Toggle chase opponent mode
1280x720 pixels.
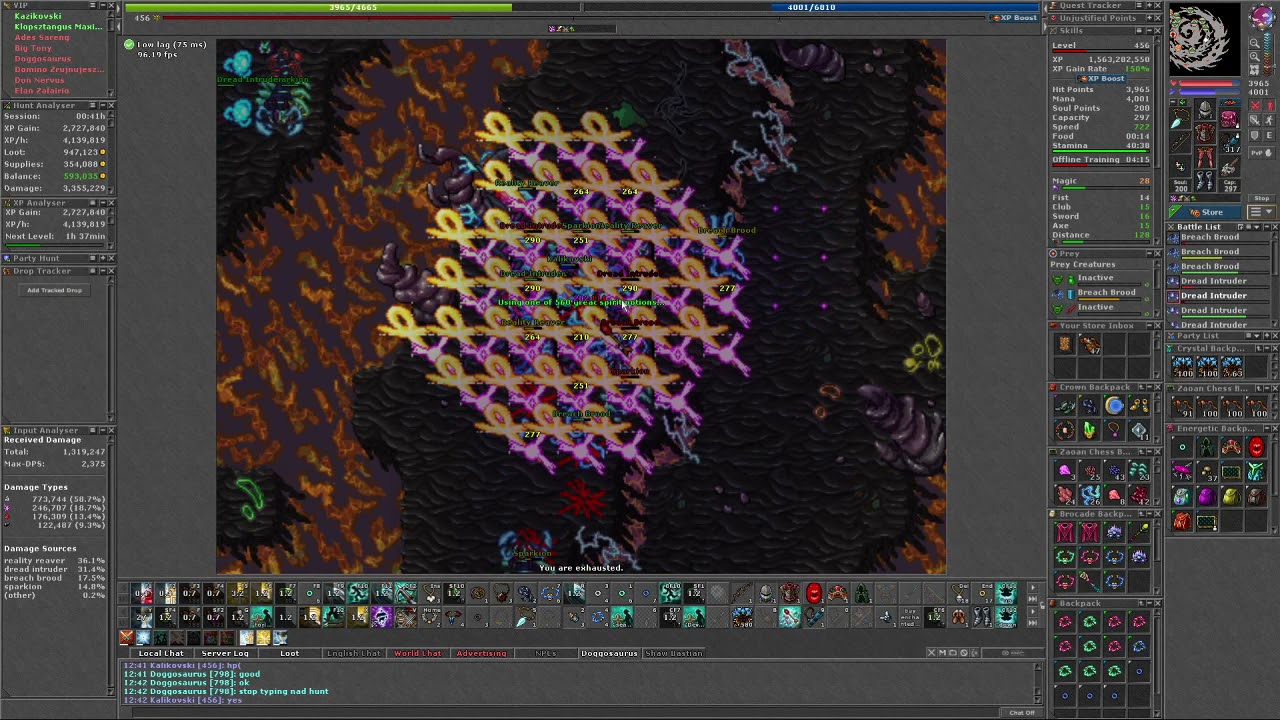pos(1269,120)
